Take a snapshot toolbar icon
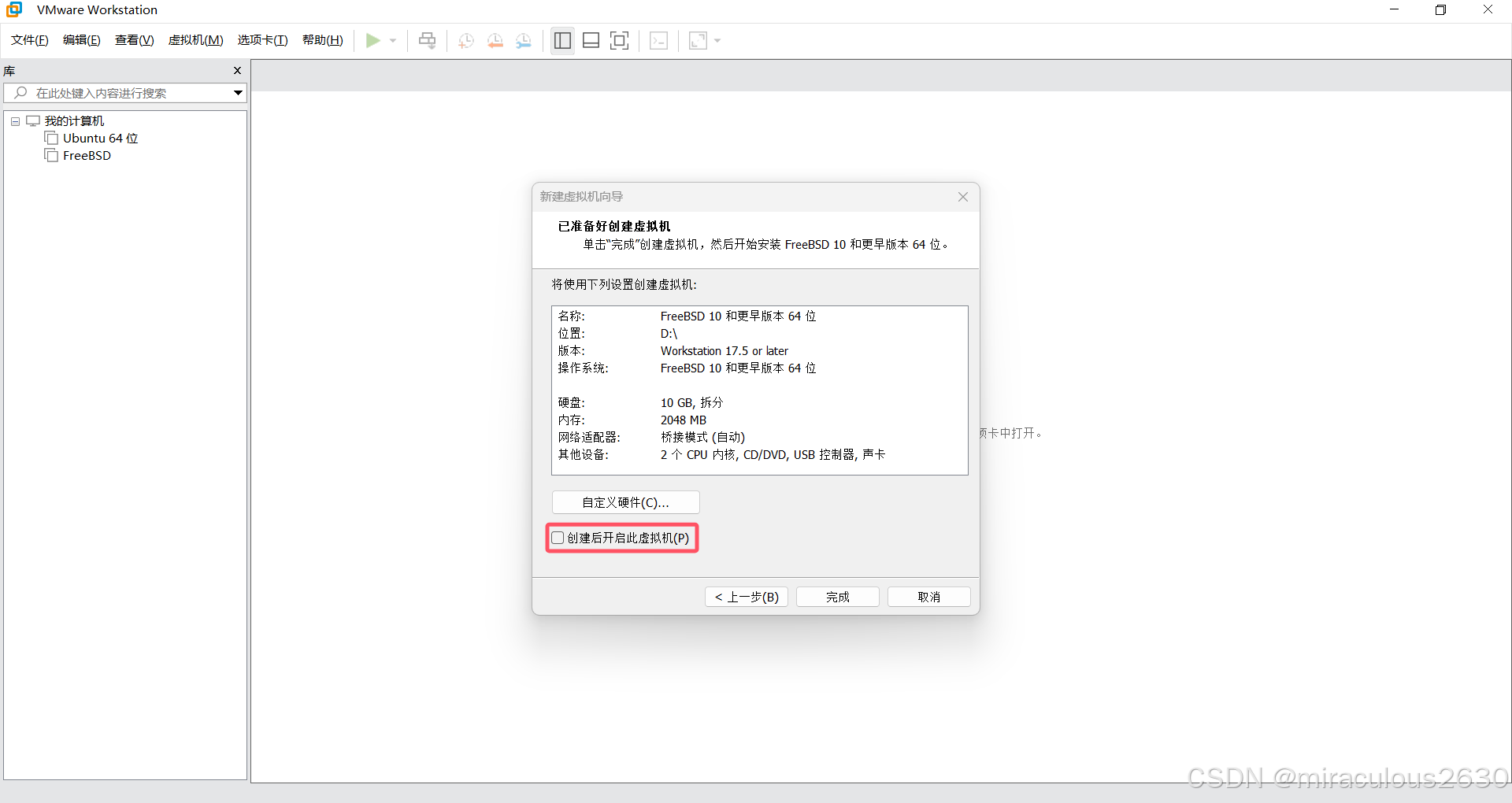The height and width of the screenshot is (803, 1512). 466,40
